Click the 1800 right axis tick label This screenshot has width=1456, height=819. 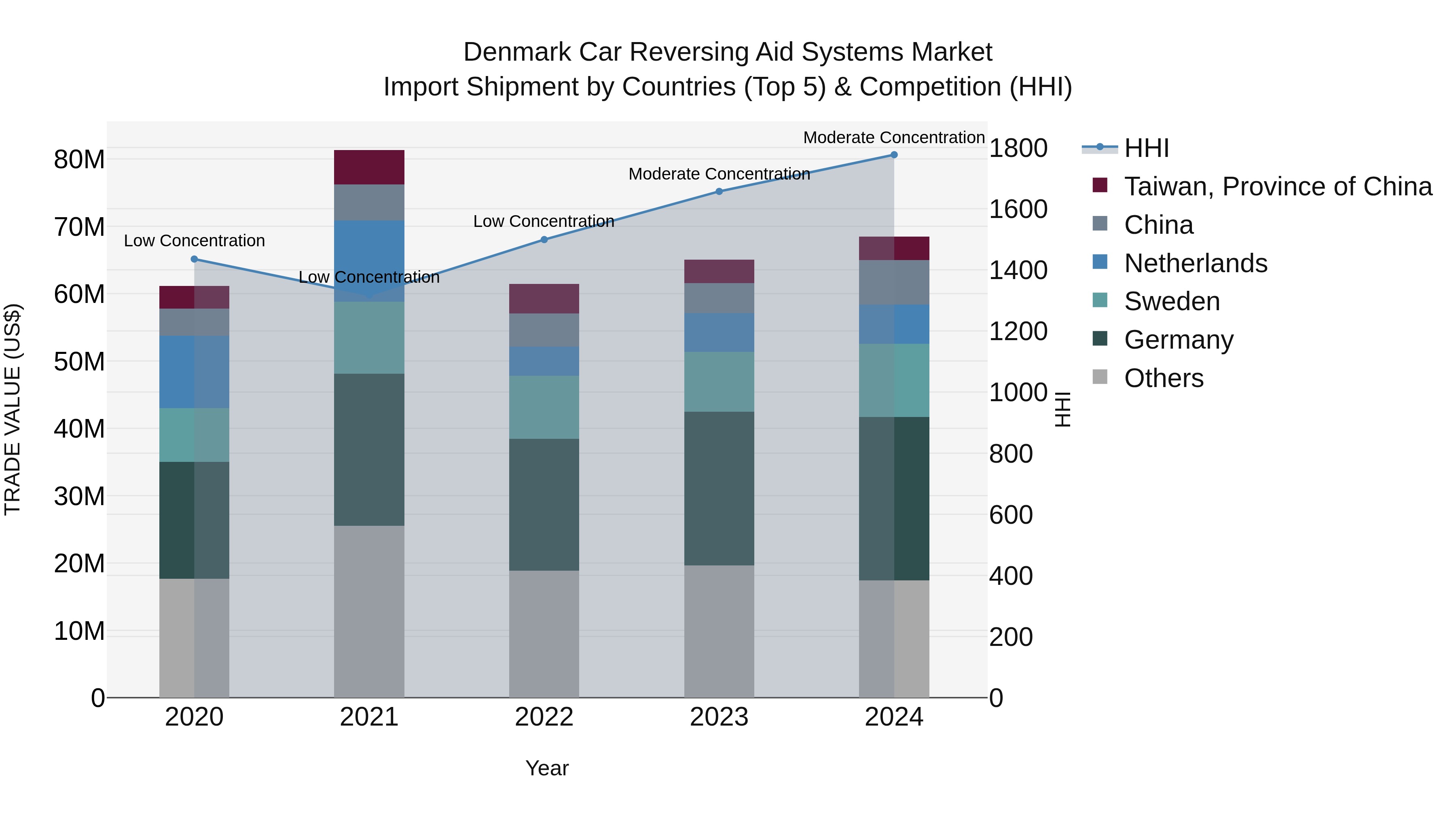pyautogui.click(x=1018, y=148)
